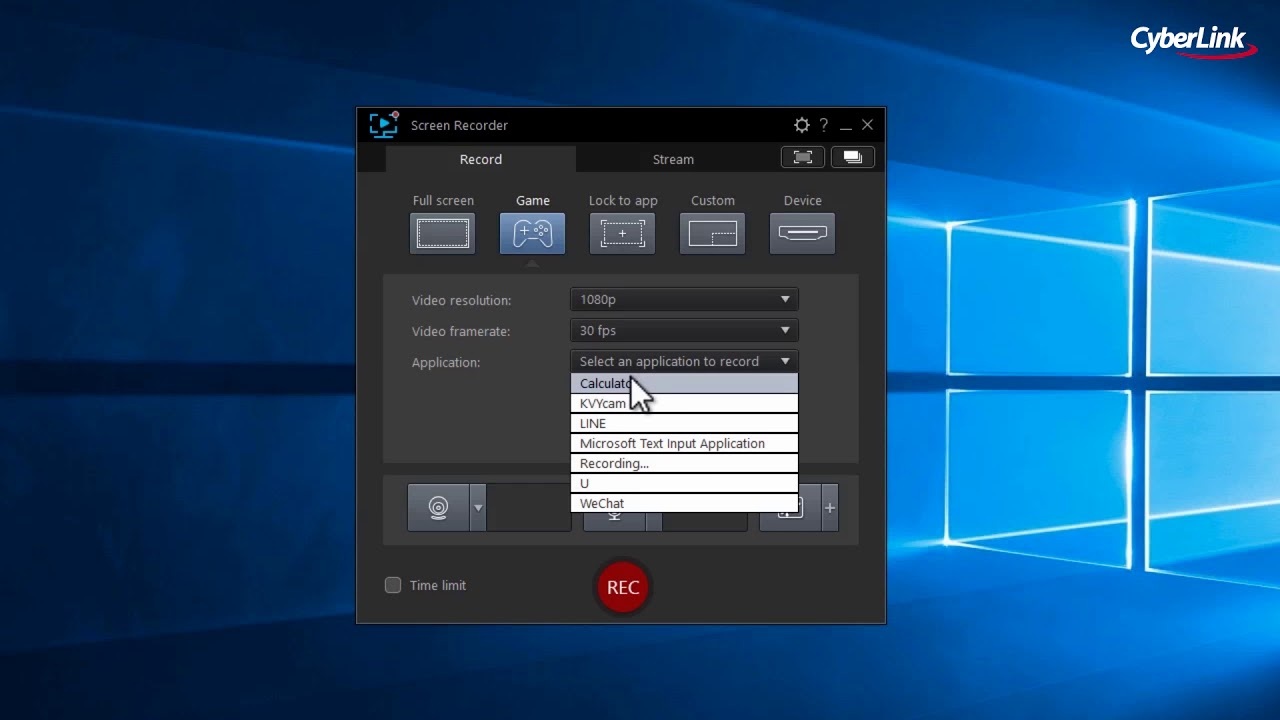Select the Game recording mode gamepad icon

(x=532, y=234)
